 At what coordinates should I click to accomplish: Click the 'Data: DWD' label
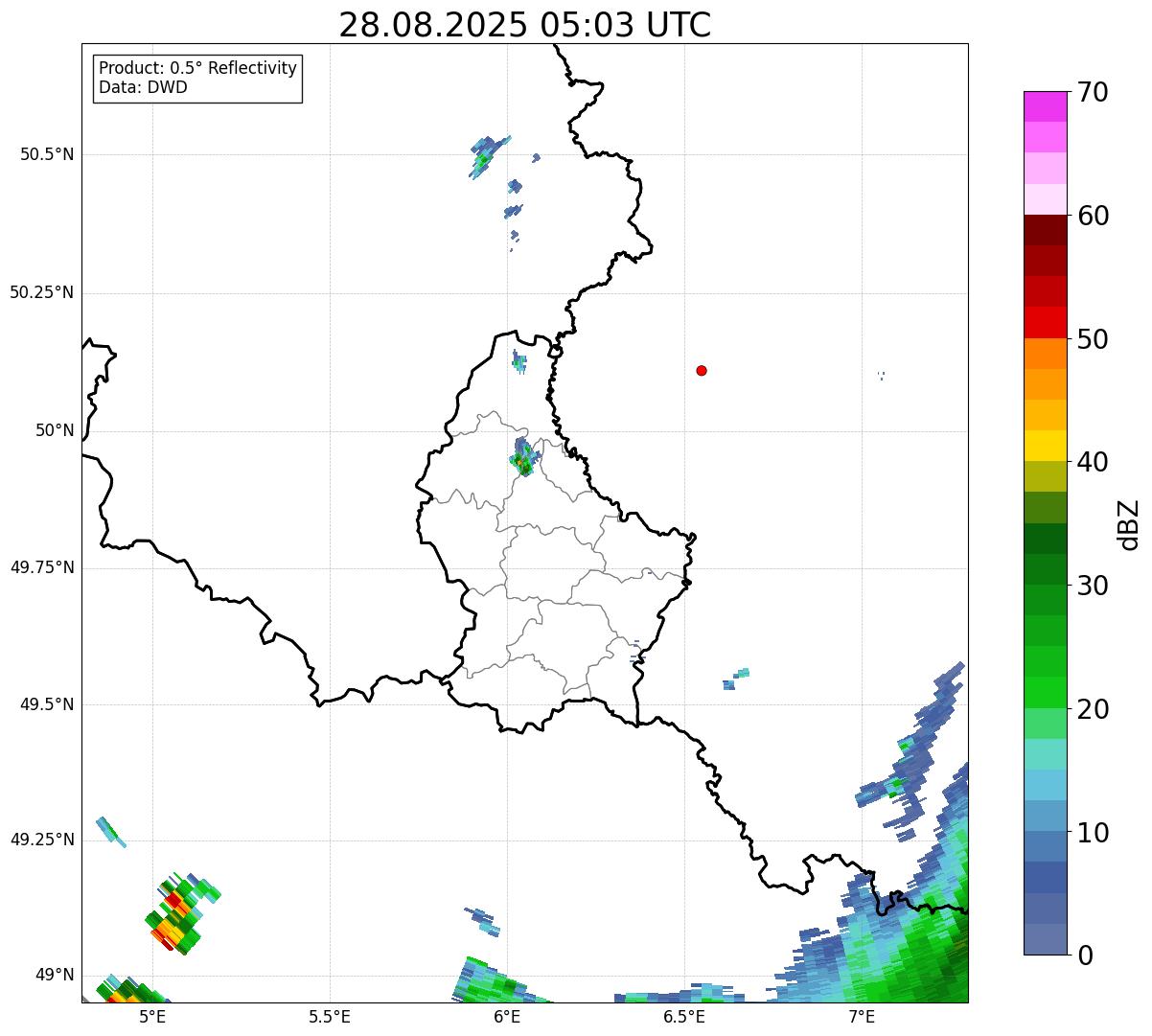pos(143,87)
